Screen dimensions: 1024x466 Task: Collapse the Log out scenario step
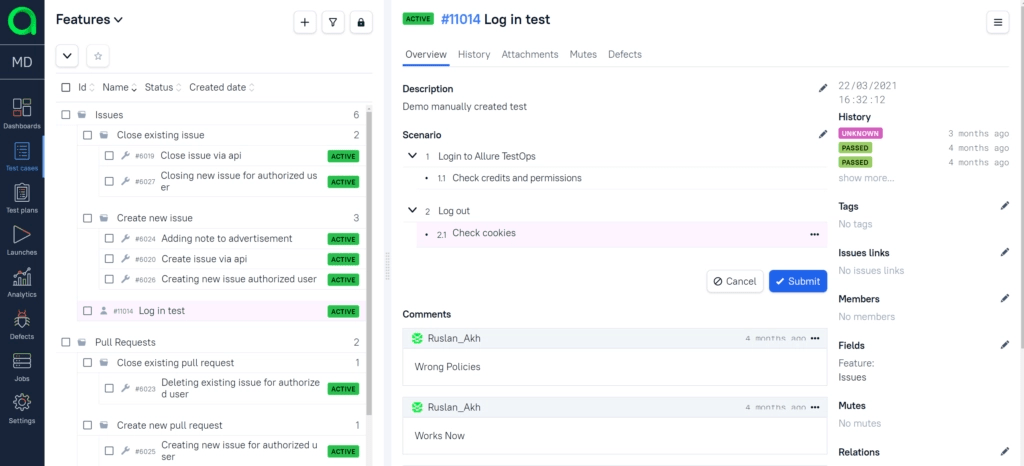coord(412,211)
